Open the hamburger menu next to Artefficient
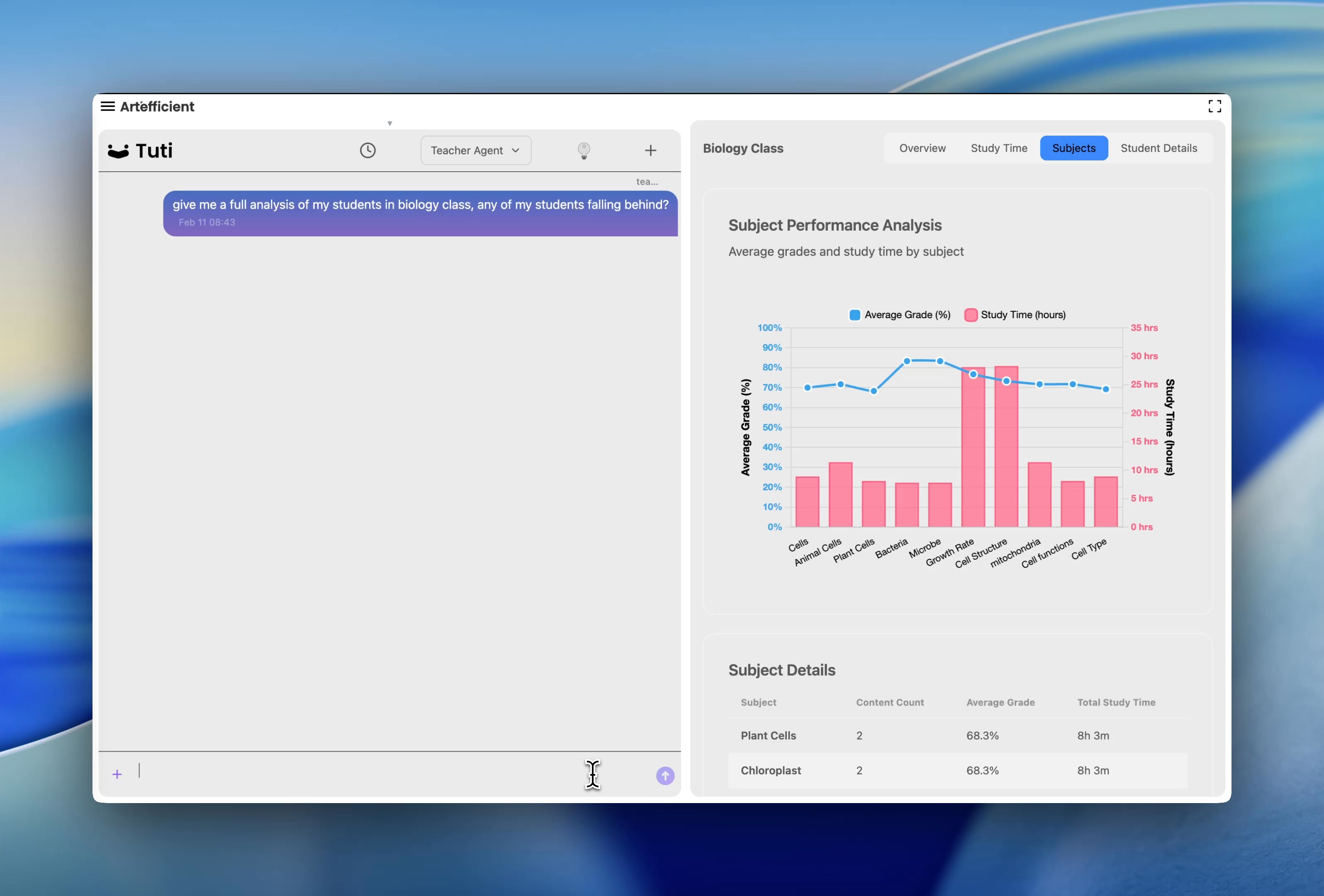This screenshot has width=1324, height=896. pos(108,107)
